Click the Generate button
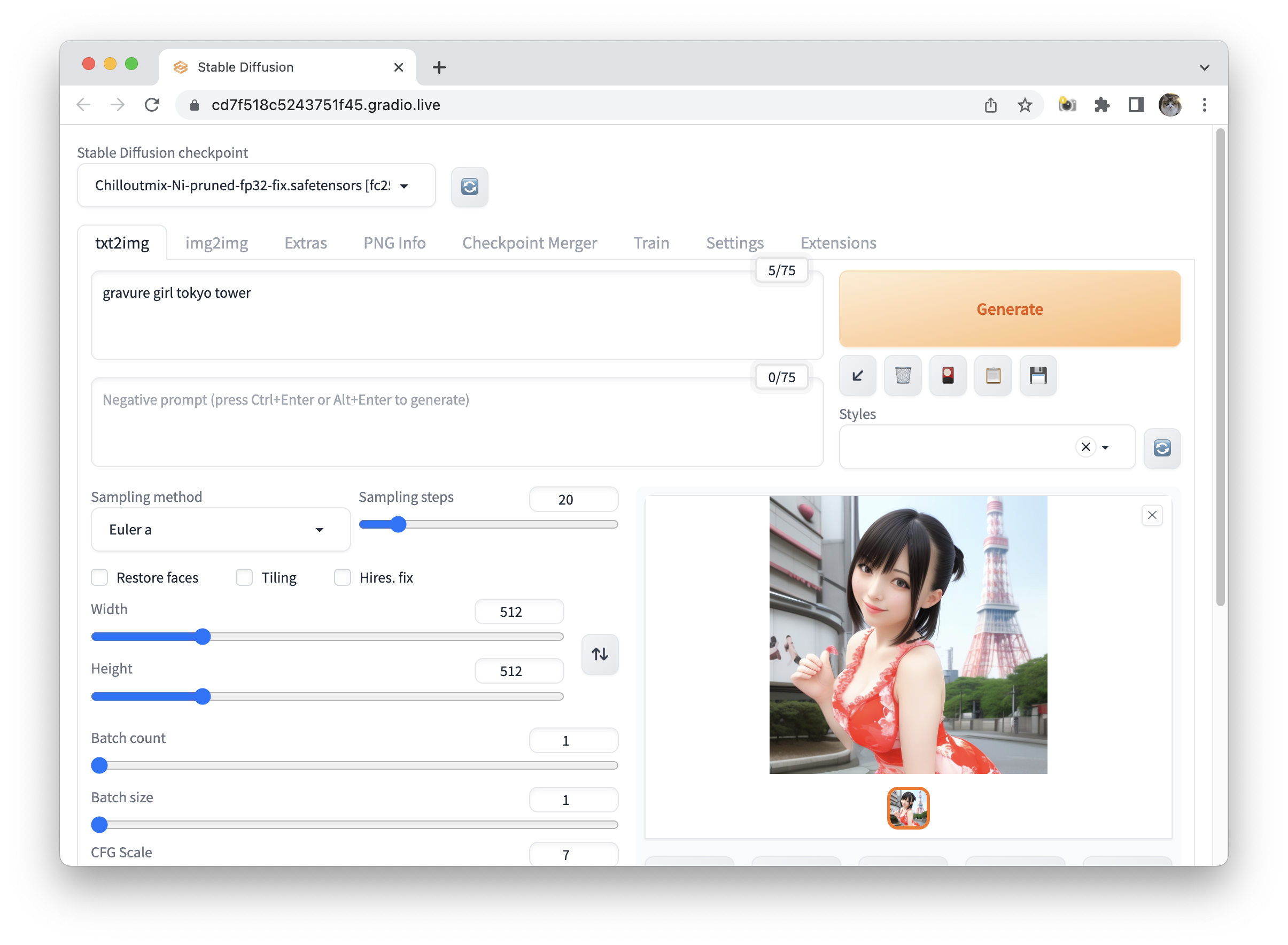This screenshot has width=1288, height=945. point(1010,309)
